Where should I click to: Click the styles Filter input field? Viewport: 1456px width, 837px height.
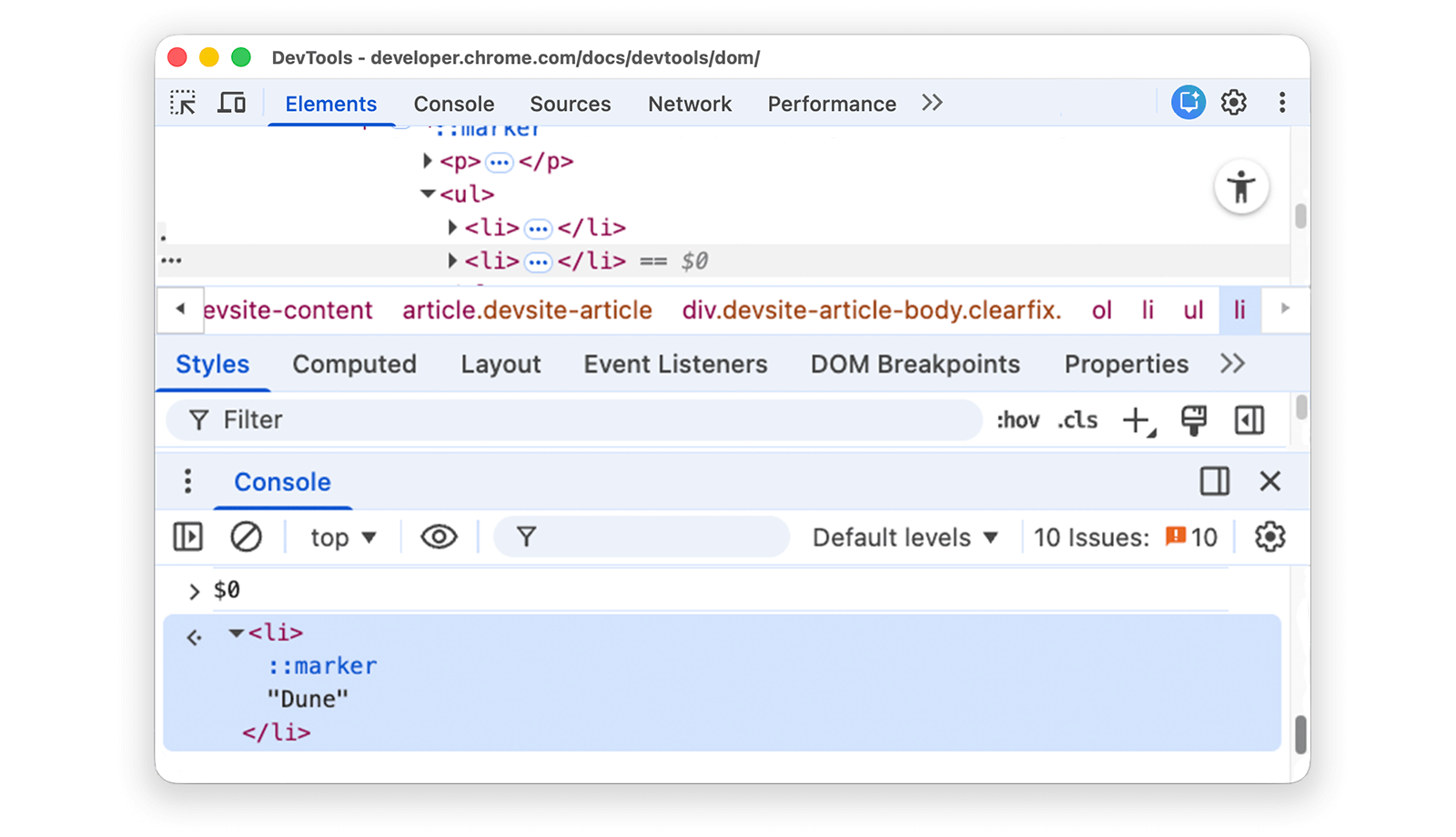click(x=546, y=419)
